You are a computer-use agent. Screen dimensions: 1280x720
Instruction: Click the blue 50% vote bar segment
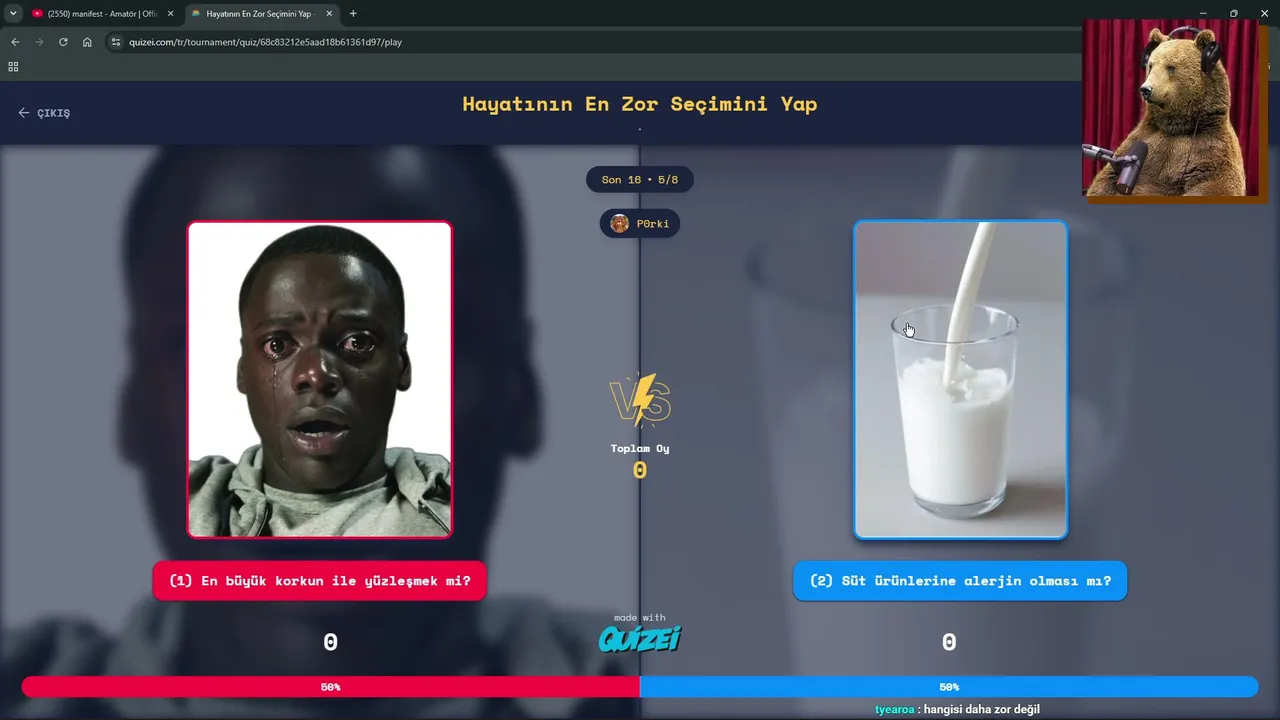point(949,687)
